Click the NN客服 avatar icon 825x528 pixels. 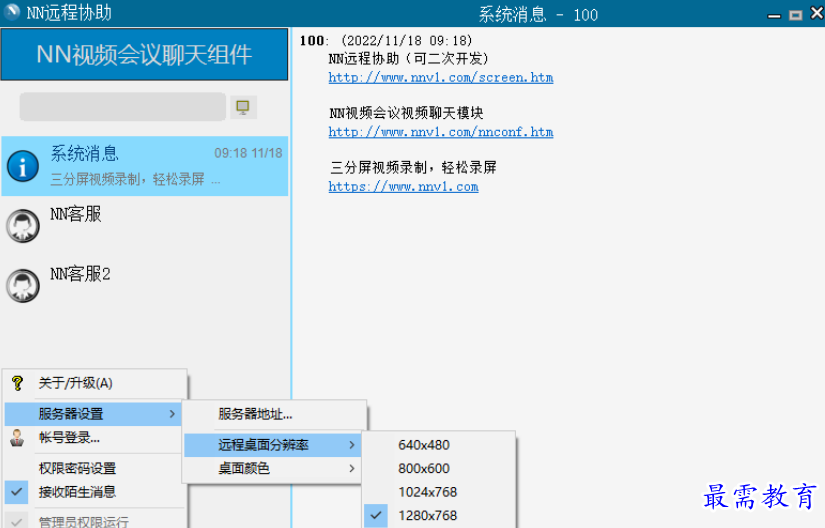click(x=23, y=226)
